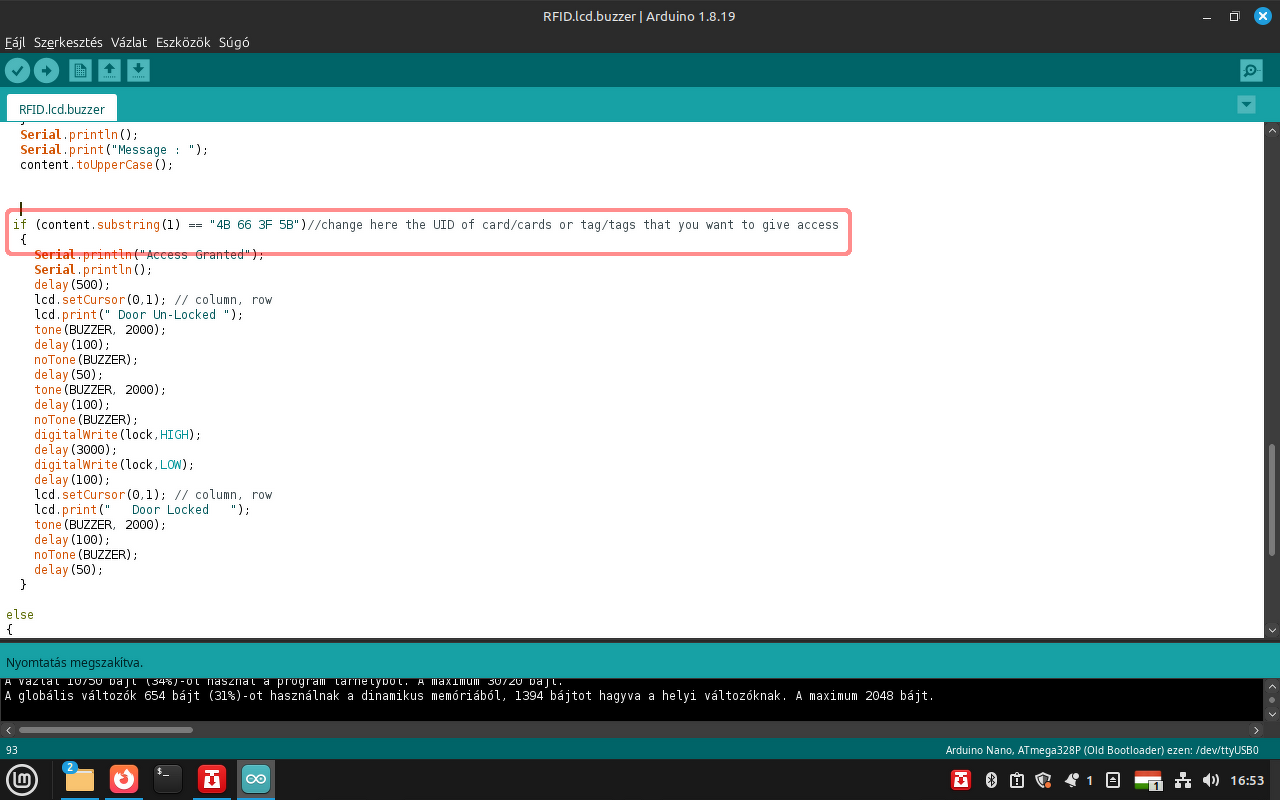
Task: Click the editor scrollbar up arrow
Action: (x=1272, y=131)
